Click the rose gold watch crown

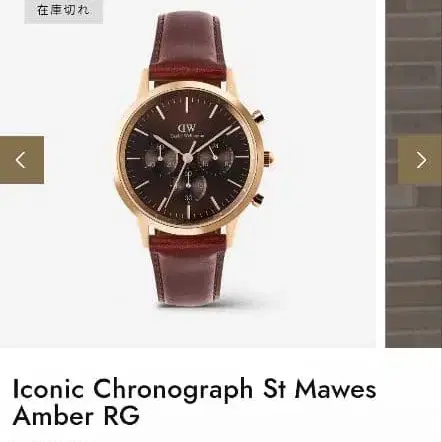[268, 158]
